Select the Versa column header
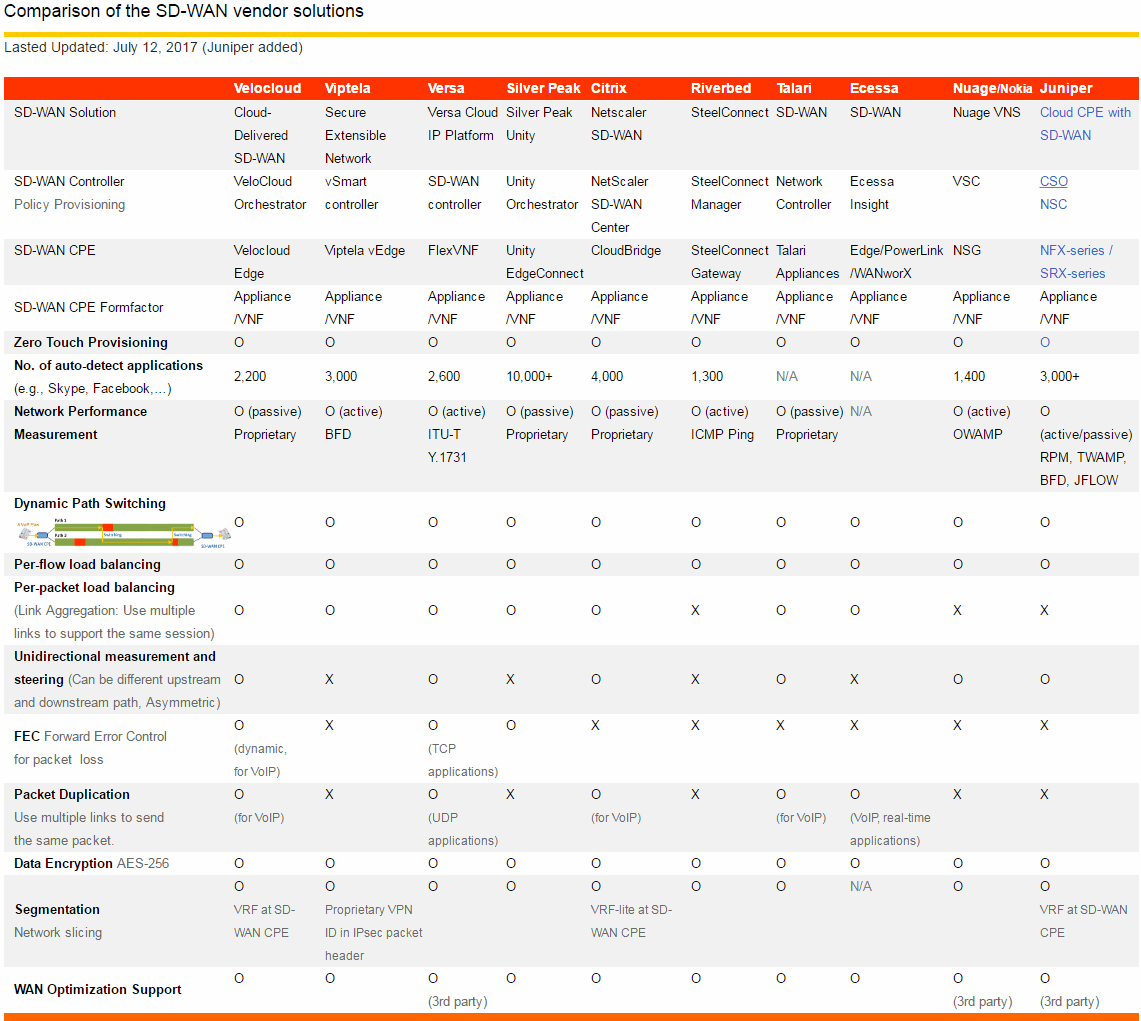 tap(445, 88)
